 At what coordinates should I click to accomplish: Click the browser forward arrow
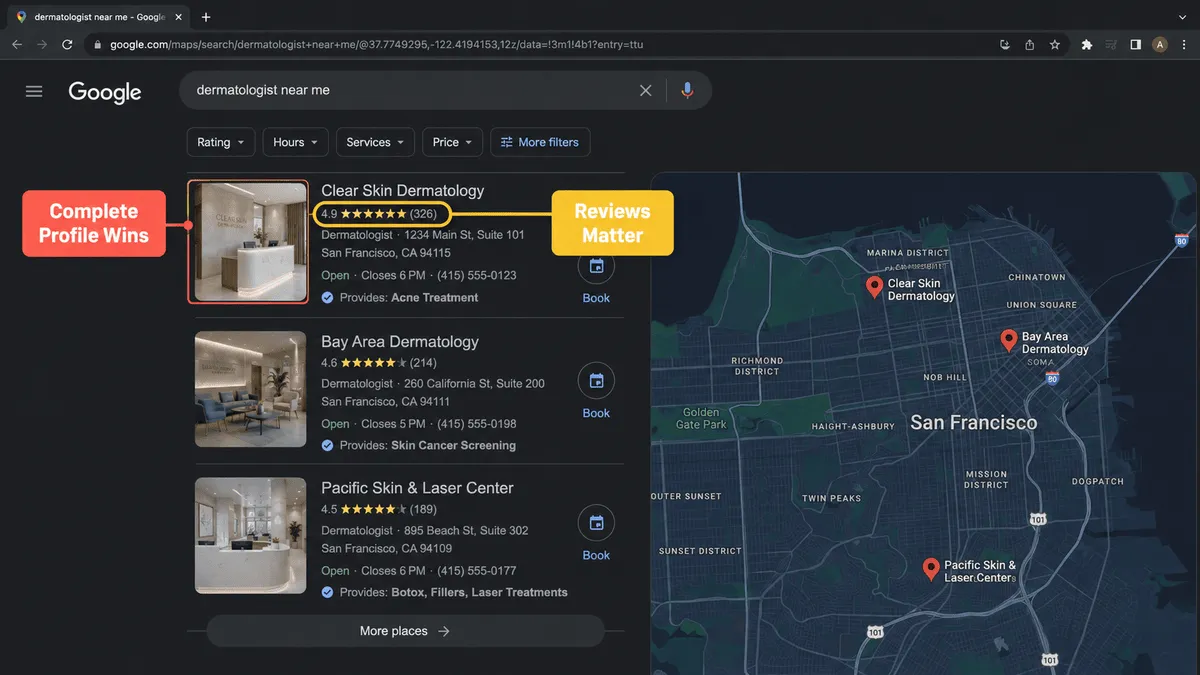click(42, 45)
